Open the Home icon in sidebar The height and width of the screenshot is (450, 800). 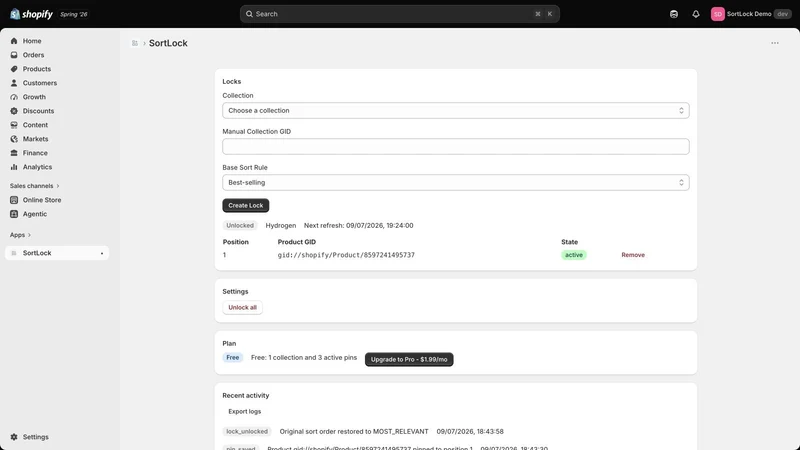[14, 41]
